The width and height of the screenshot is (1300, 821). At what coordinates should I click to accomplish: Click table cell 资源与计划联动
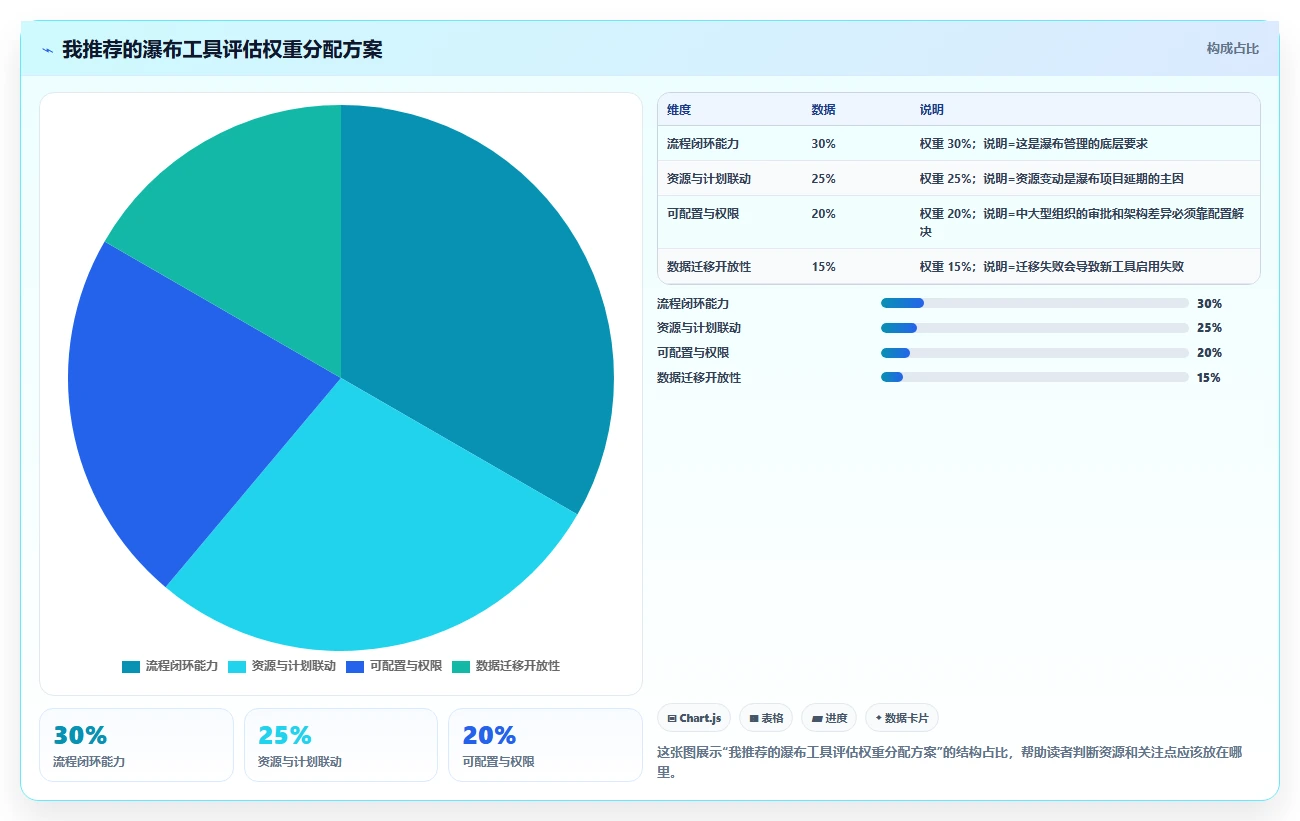[709, 179]
